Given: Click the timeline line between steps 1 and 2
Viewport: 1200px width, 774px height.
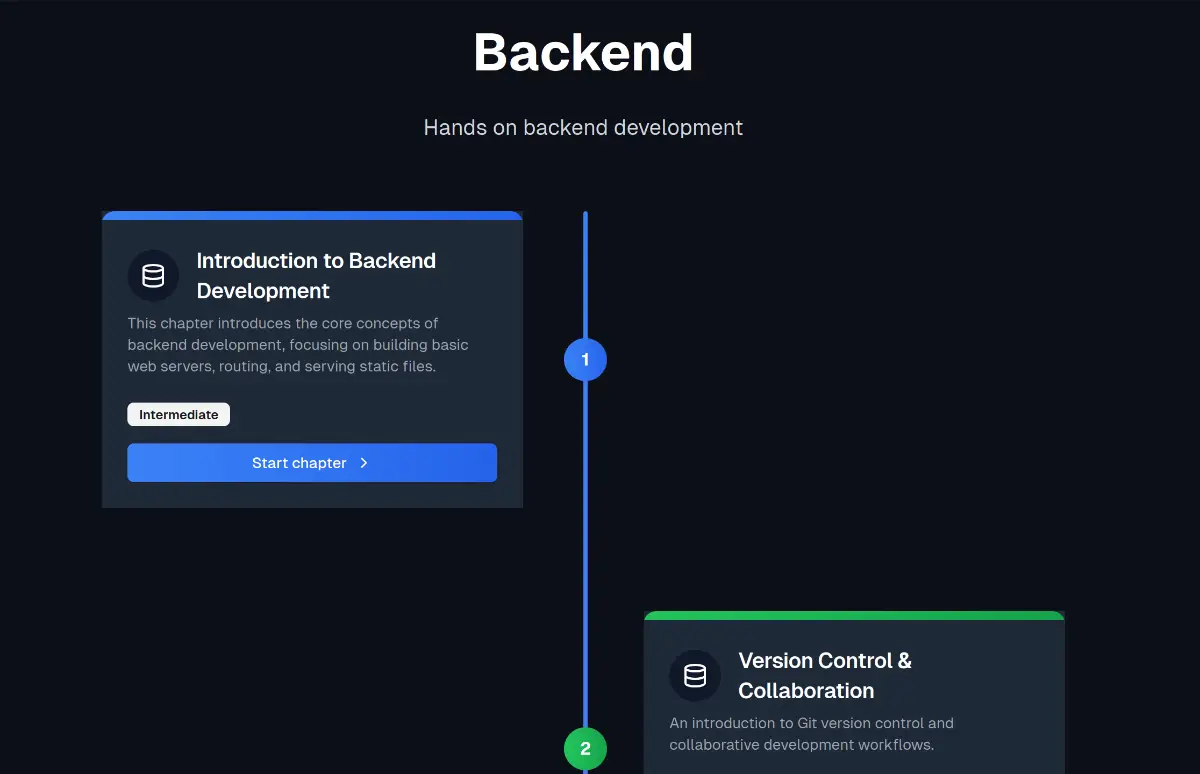Looking at the screenshot, I should 585,550.
